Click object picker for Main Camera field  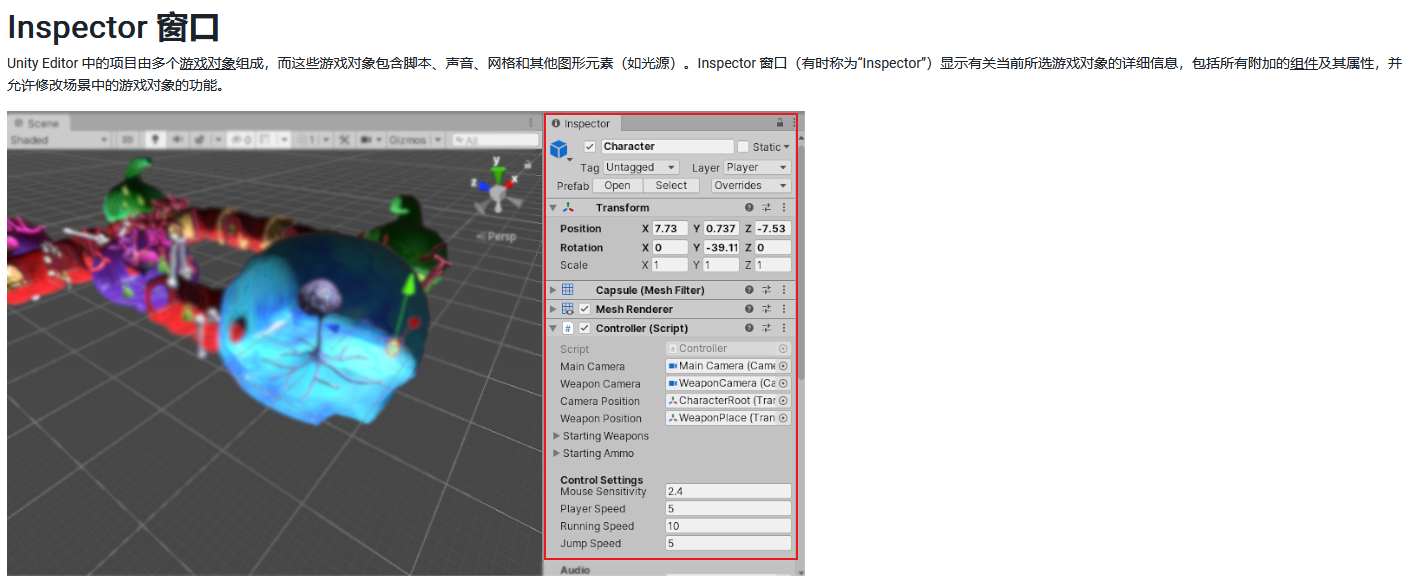pos(783,366)
